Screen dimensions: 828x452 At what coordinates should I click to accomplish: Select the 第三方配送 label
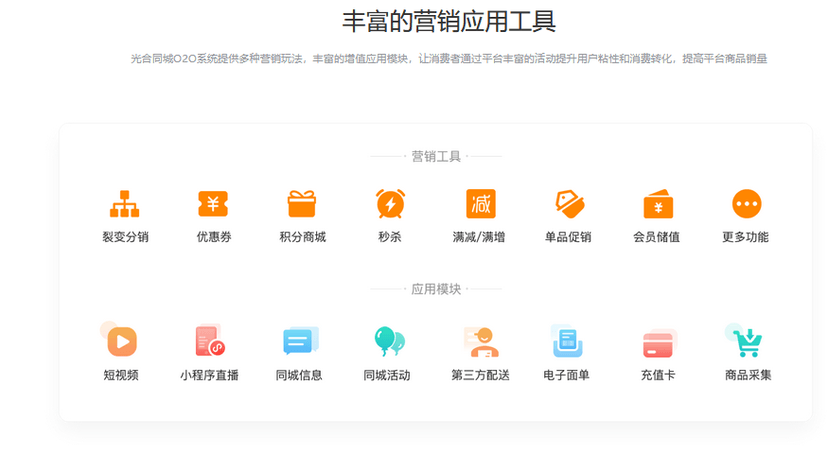(x=480, y=375)
